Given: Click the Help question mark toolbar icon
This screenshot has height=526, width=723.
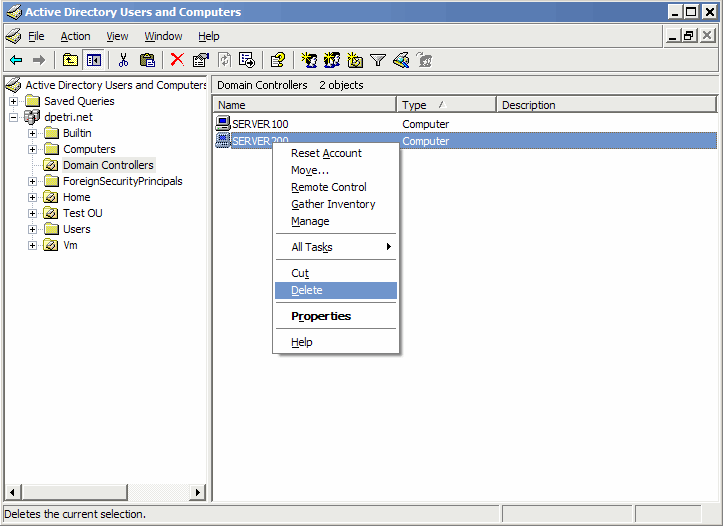Looking at the screenshot, I should click(278, 60).
